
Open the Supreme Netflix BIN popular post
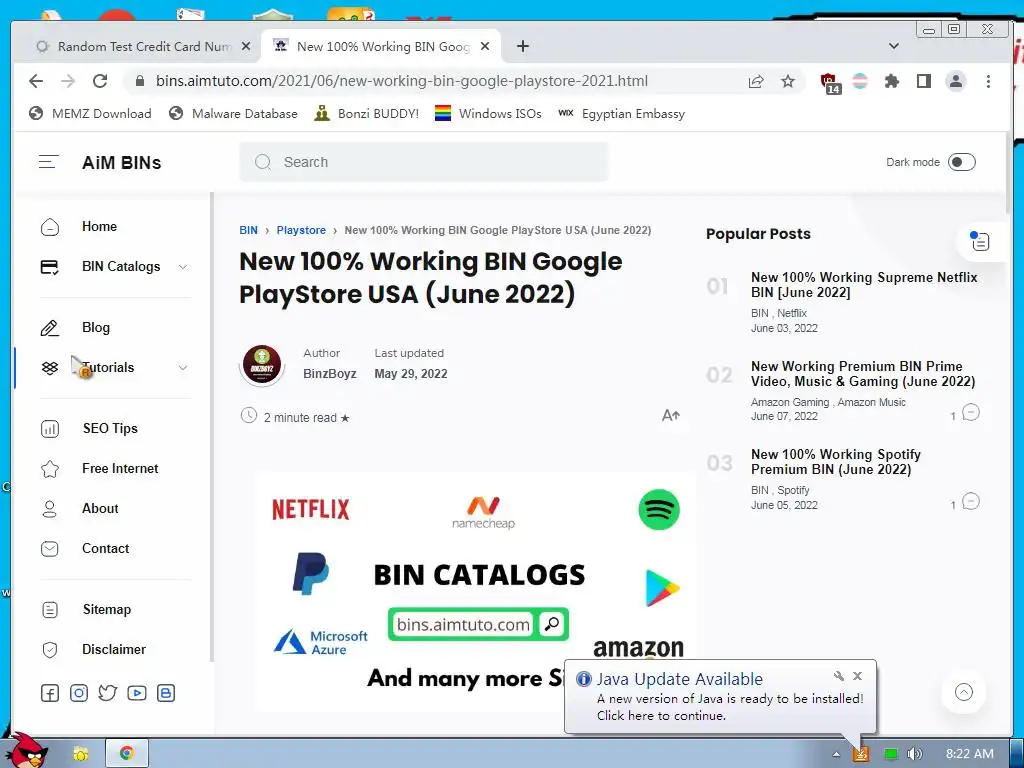(864, 285)
